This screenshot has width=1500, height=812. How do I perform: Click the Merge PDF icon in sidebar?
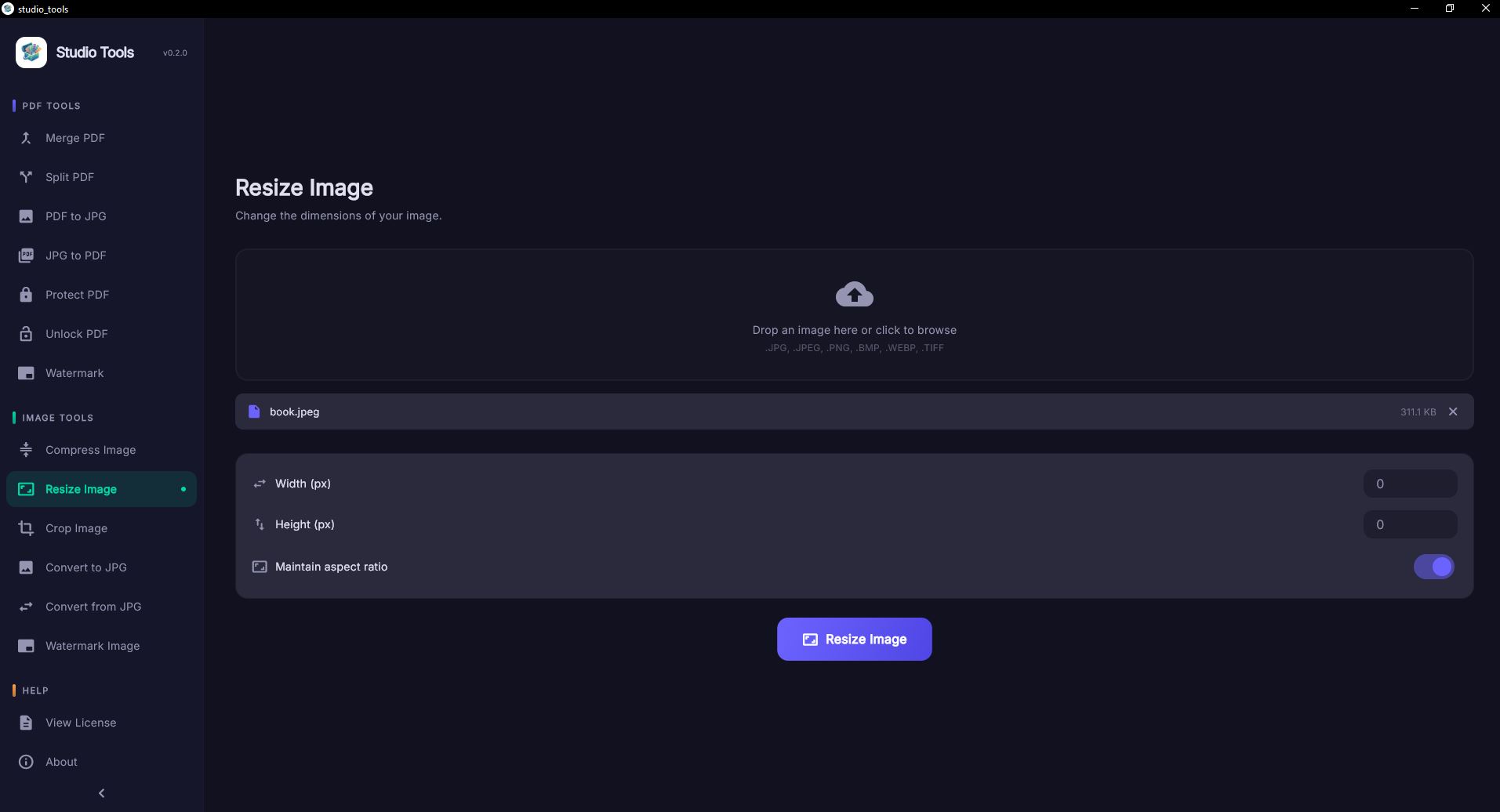pyautogui.click(x=26, y=138)
